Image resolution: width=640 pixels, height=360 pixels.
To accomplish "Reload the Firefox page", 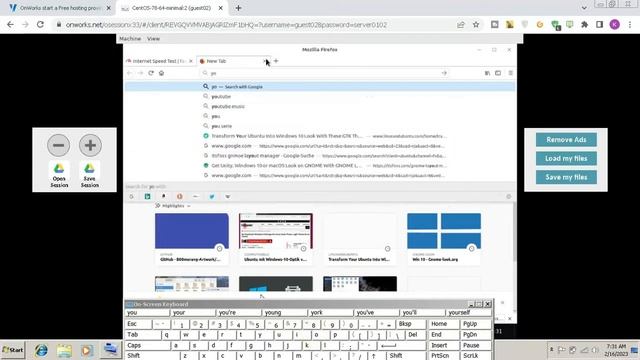I will pos(151,73).
